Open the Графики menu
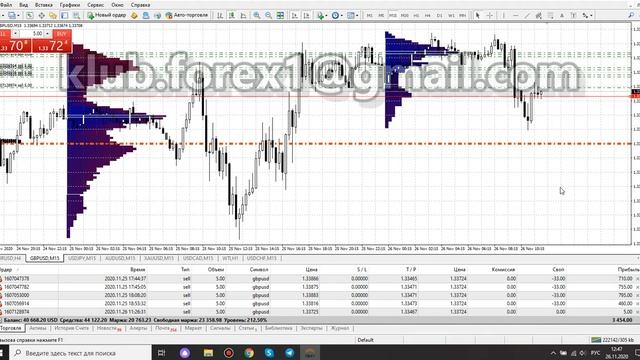 [70, 5]
